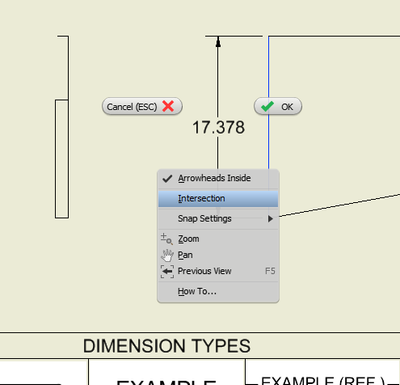Click the Cancel (ESC) button
This screenshot has height=385, width=400.
point(142,106)
